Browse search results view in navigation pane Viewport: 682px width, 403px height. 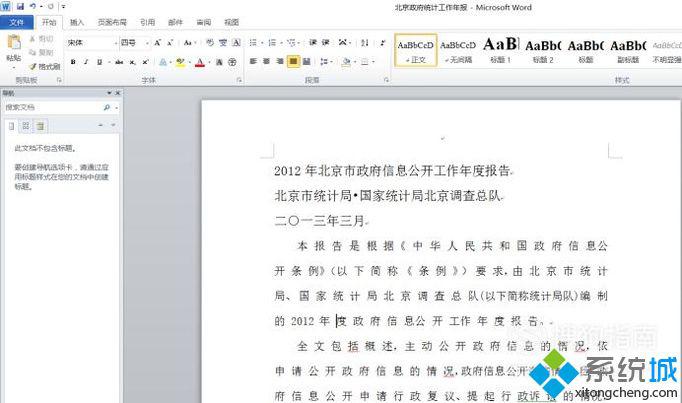coord(40,126)
